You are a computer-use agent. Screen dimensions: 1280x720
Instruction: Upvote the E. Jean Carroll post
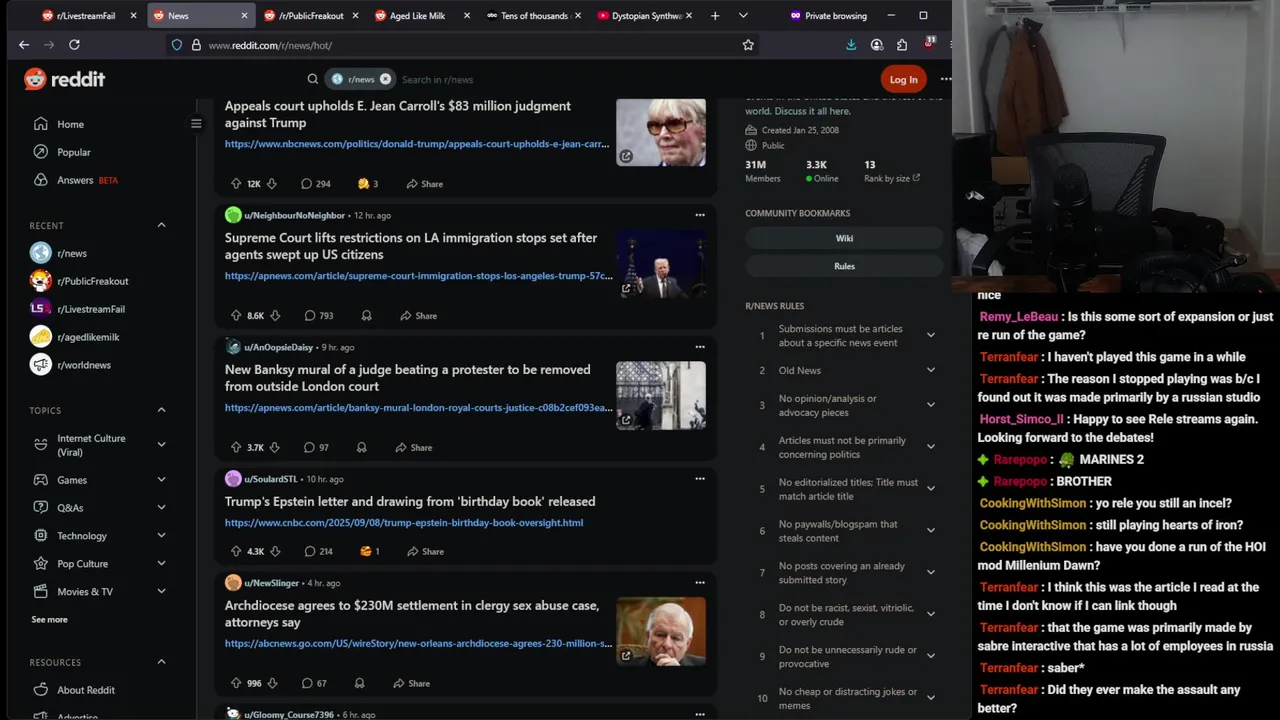click(236, 184)
